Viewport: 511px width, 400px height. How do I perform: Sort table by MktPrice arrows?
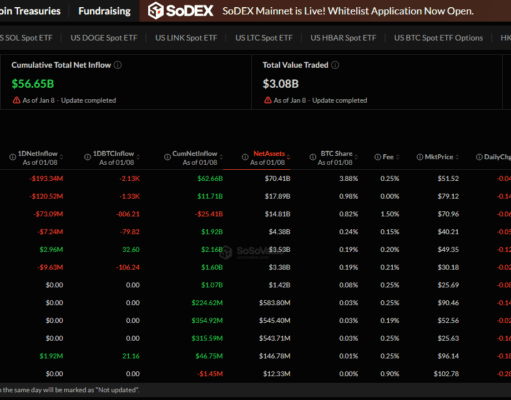[x=457, y=157]
